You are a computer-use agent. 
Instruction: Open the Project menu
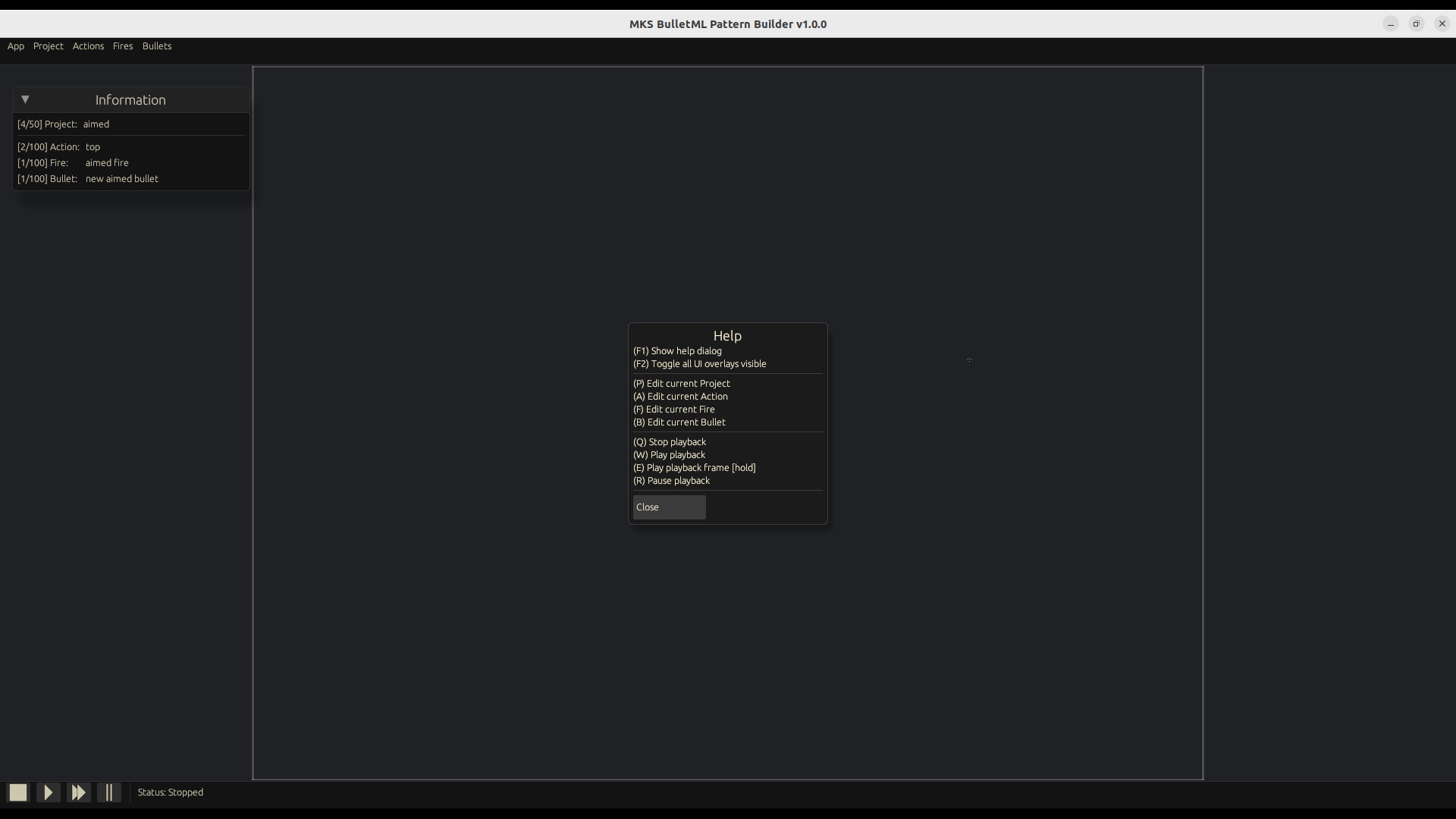pos(49,46)
